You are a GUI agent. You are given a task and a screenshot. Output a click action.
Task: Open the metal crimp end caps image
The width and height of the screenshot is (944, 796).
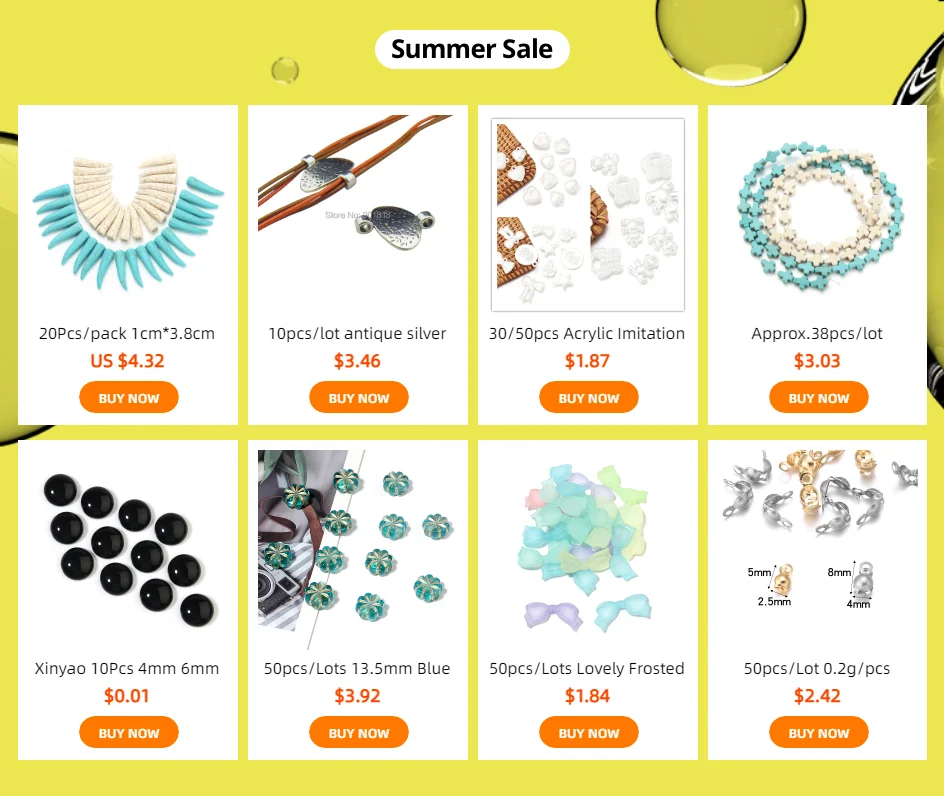click(818, 550)
